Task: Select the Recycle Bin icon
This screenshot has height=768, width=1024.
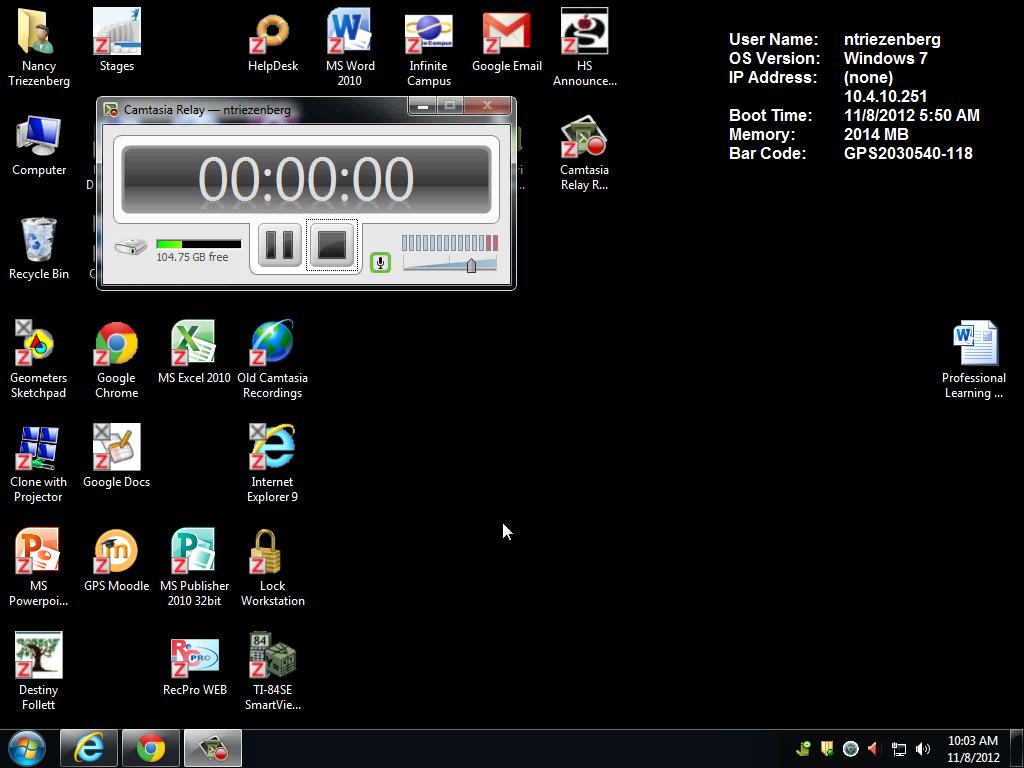Action: pyautogui.click(x=39, y=249)
